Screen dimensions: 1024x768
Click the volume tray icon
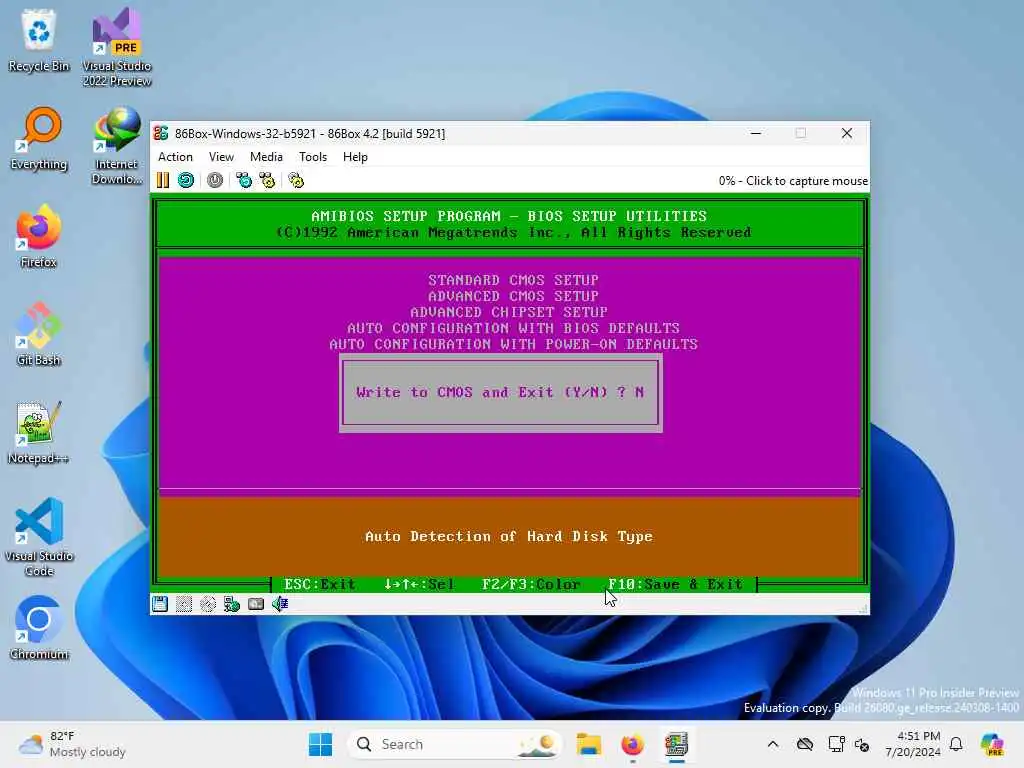click(x=862, y=744)
